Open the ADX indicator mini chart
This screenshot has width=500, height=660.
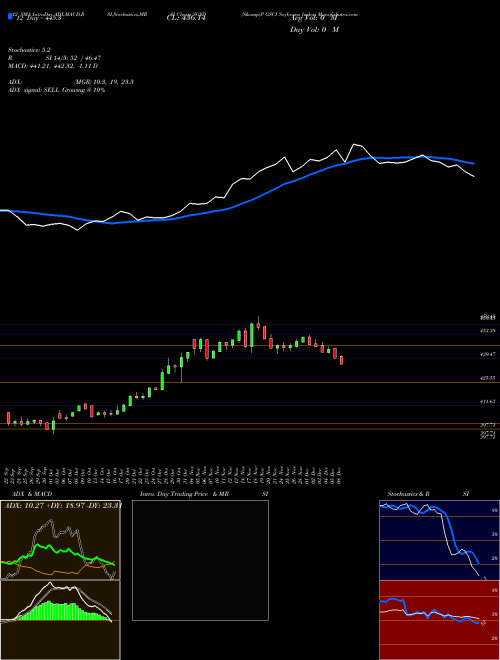pos(60,540)
